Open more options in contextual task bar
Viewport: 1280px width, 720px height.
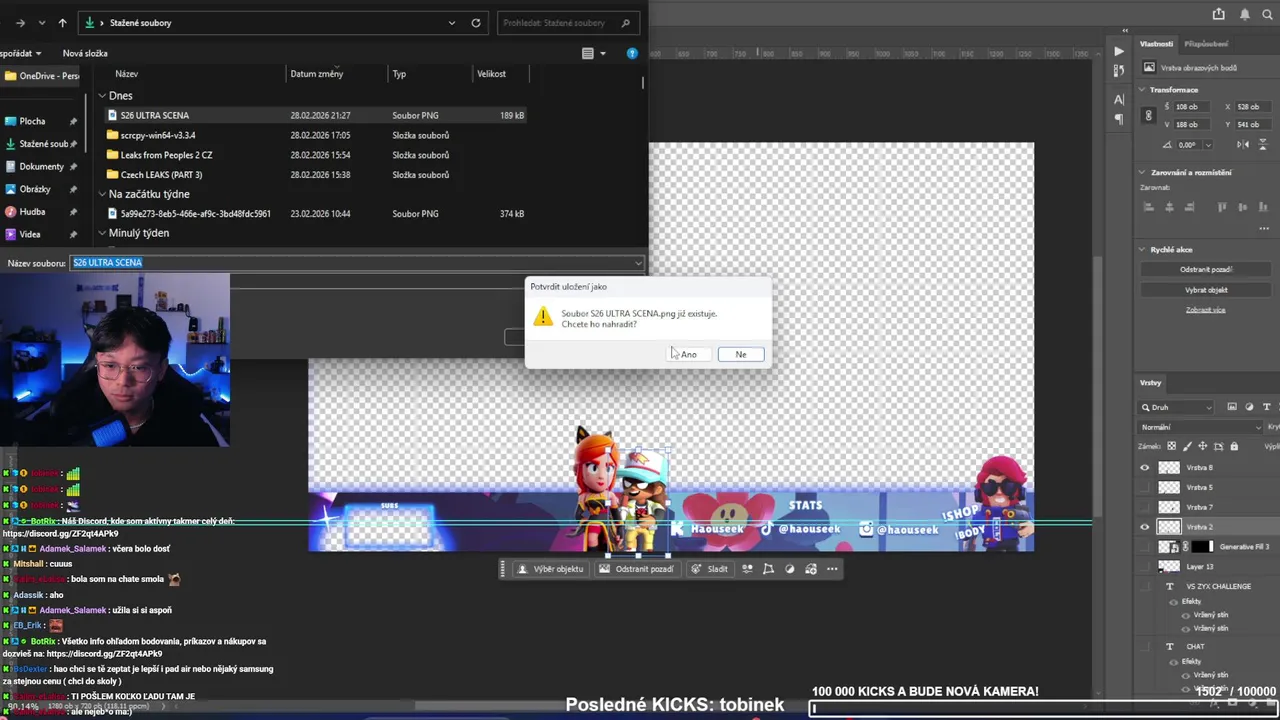pos(832,569)
